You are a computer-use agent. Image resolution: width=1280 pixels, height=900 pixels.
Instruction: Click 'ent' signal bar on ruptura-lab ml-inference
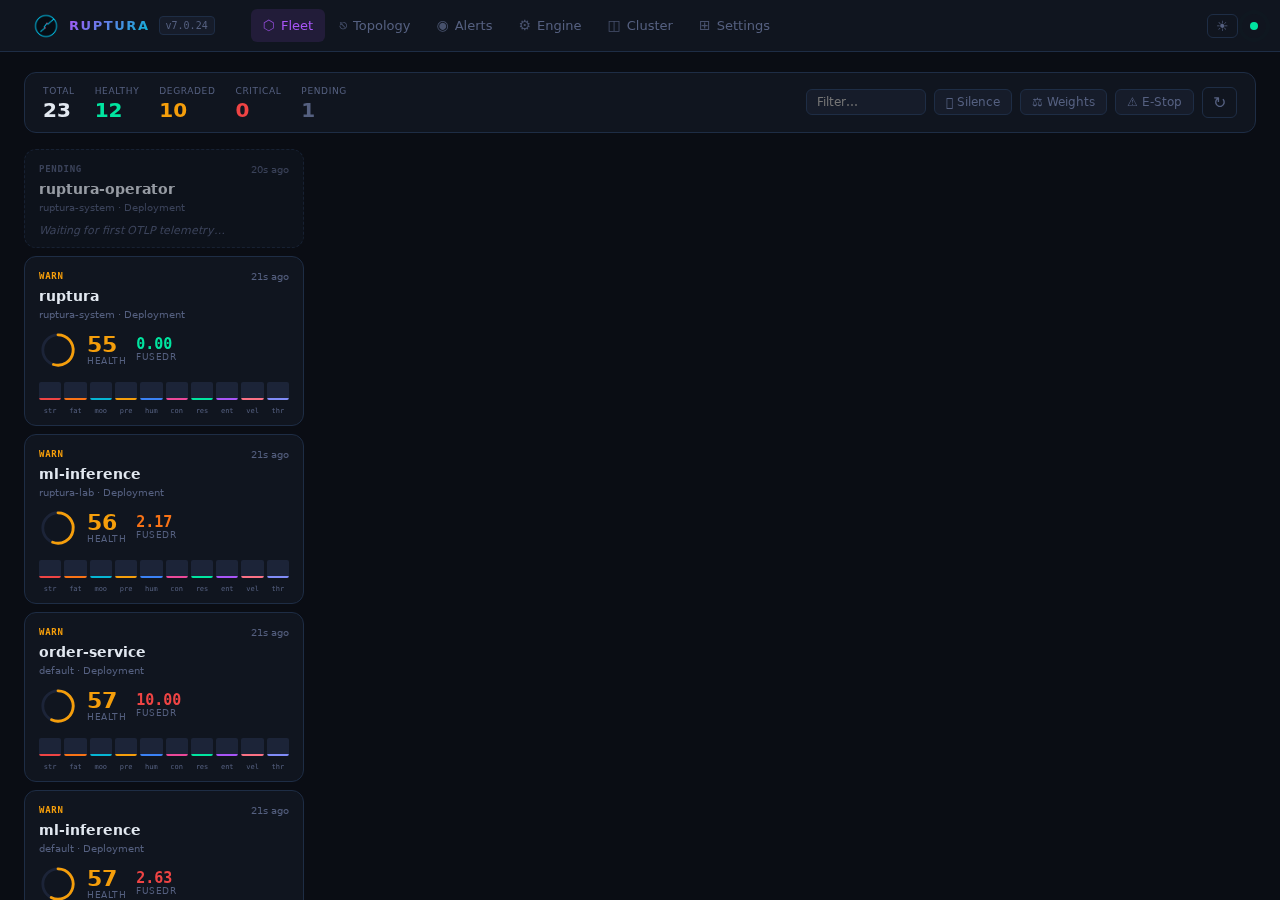tap(227, 569)
